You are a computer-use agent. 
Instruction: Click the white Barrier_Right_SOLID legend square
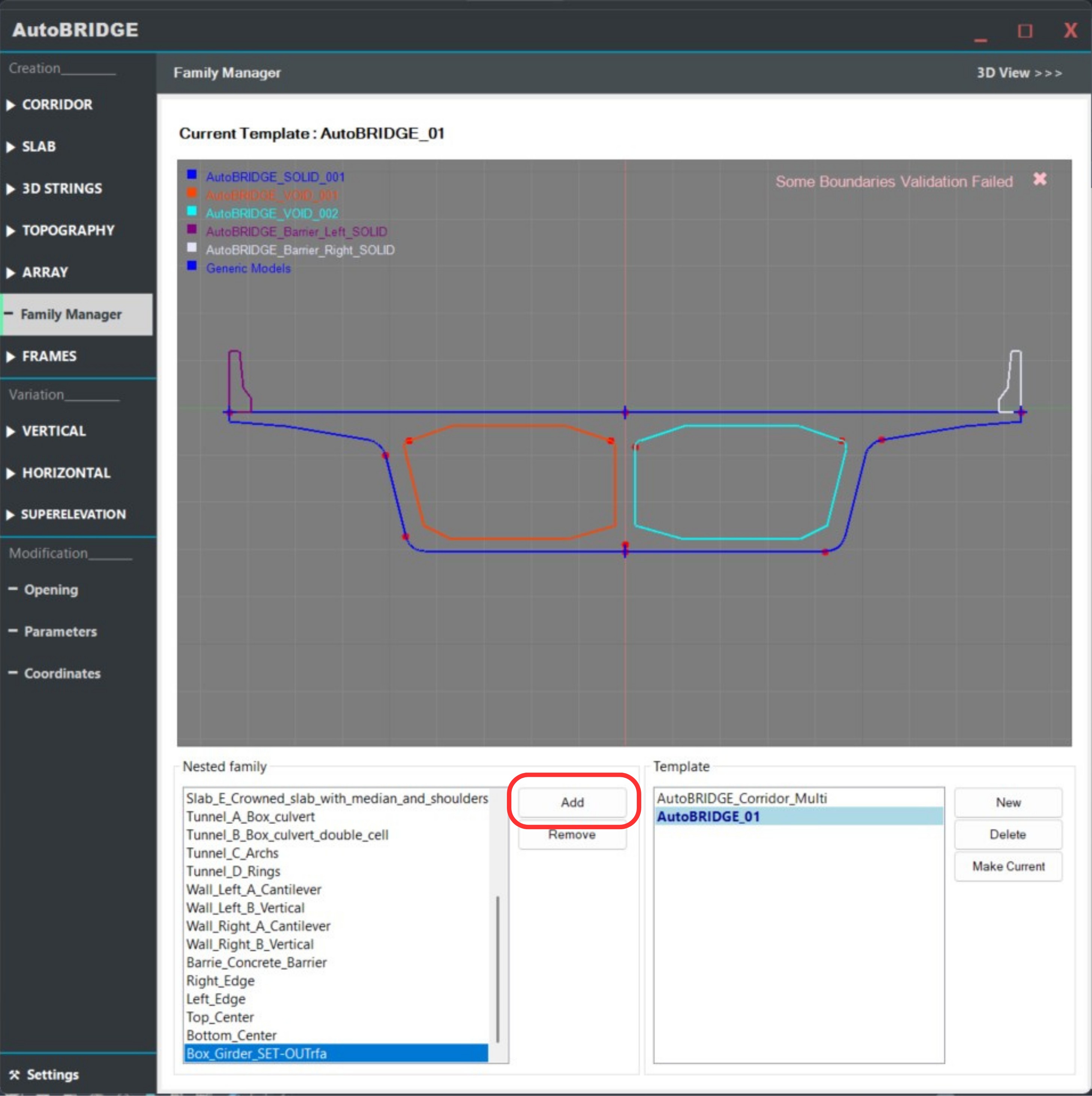tap(192, 247)
